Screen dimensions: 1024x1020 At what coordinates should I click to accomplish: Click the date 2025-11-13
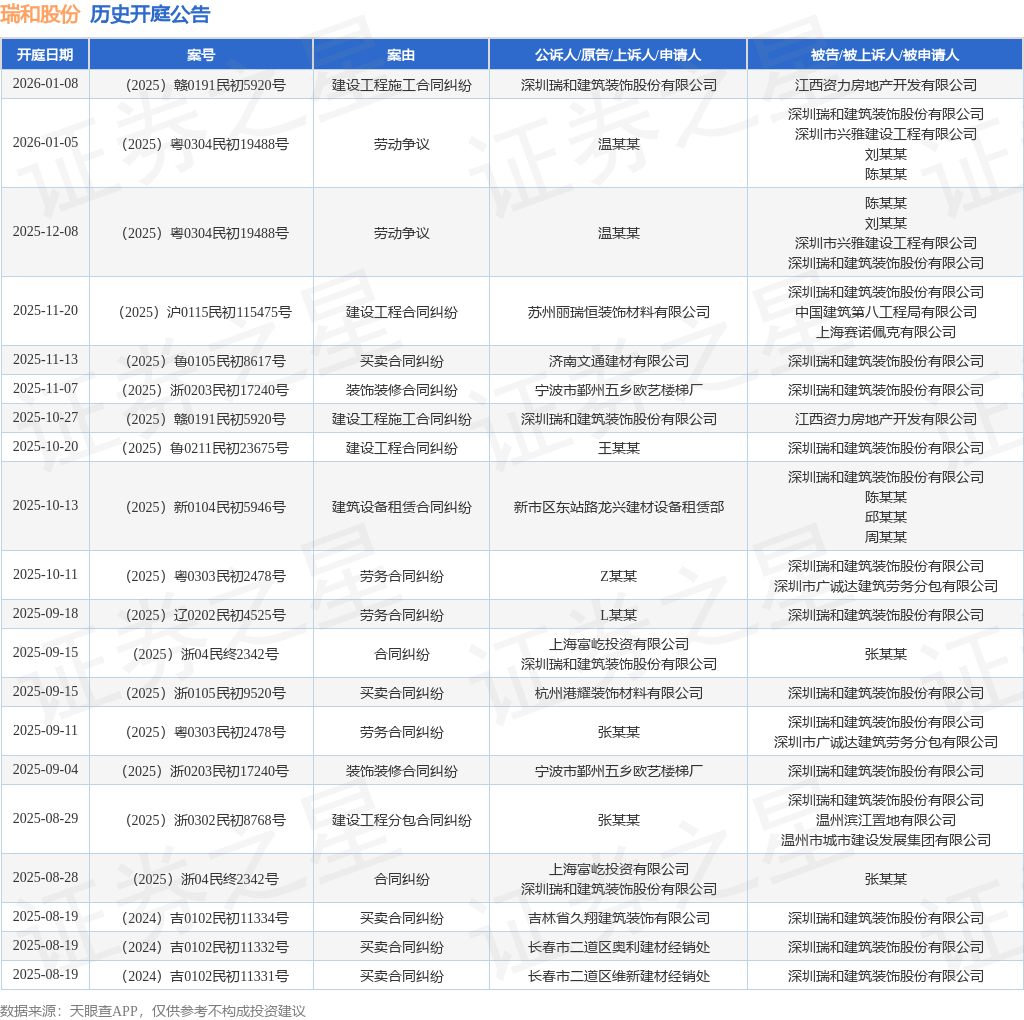tap(45, 360)
